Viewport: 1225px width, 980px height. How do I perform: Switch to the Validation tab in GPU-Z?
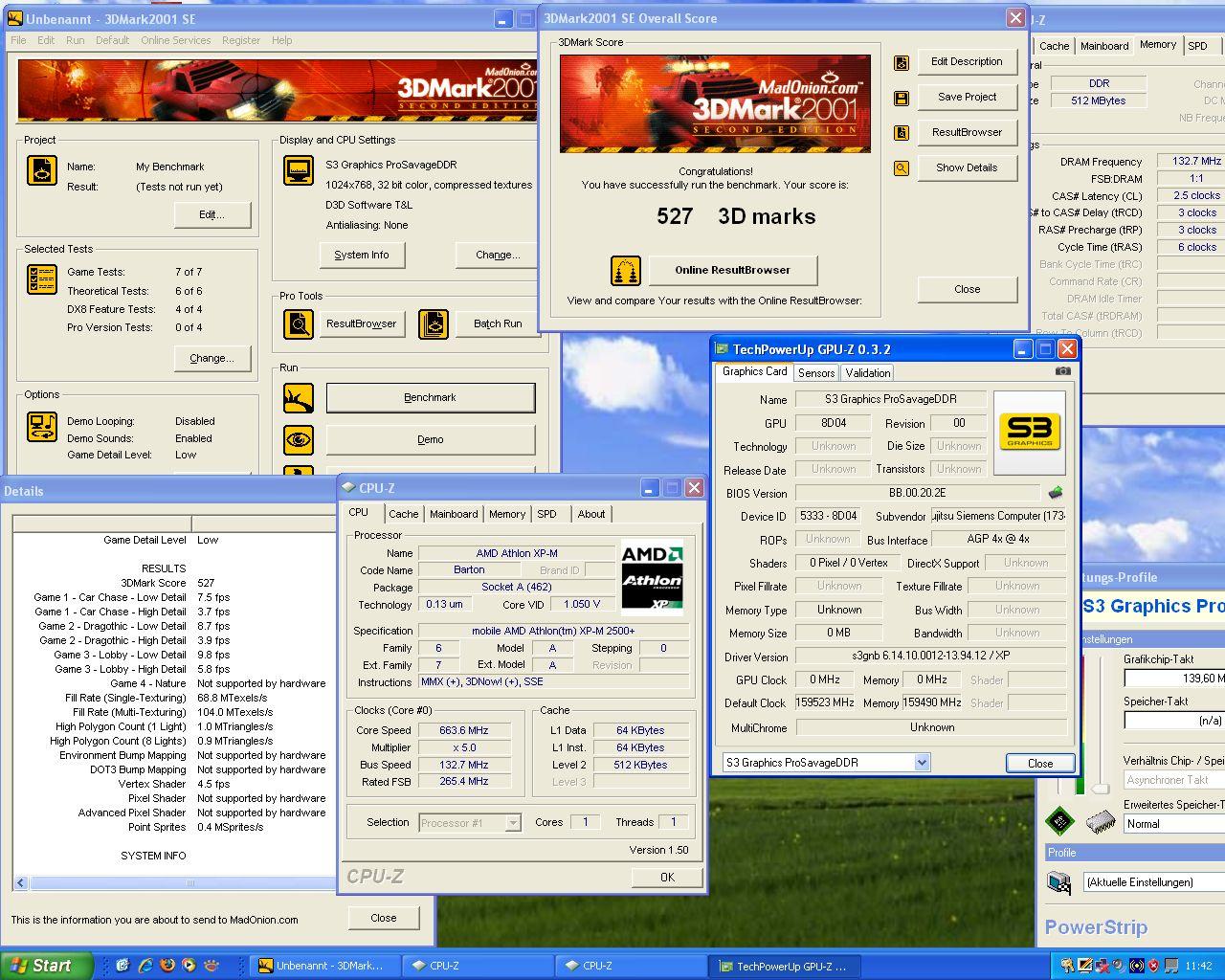pyautogui.click(x=868, y=373)
